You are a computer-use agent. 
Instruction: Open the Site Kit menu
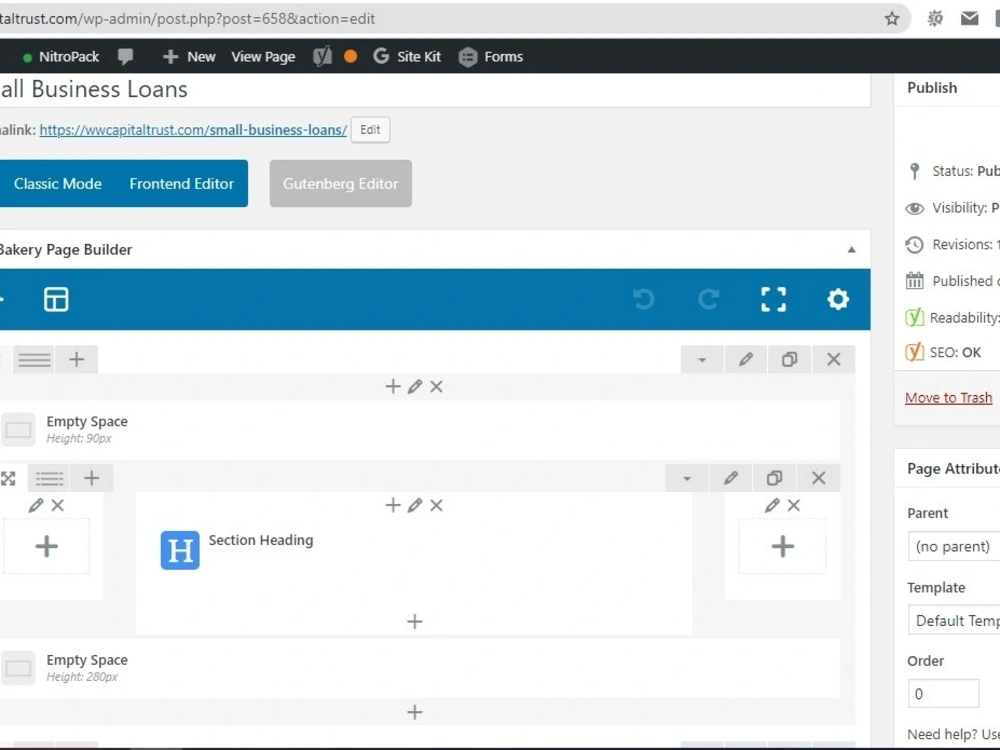point(407,57)
